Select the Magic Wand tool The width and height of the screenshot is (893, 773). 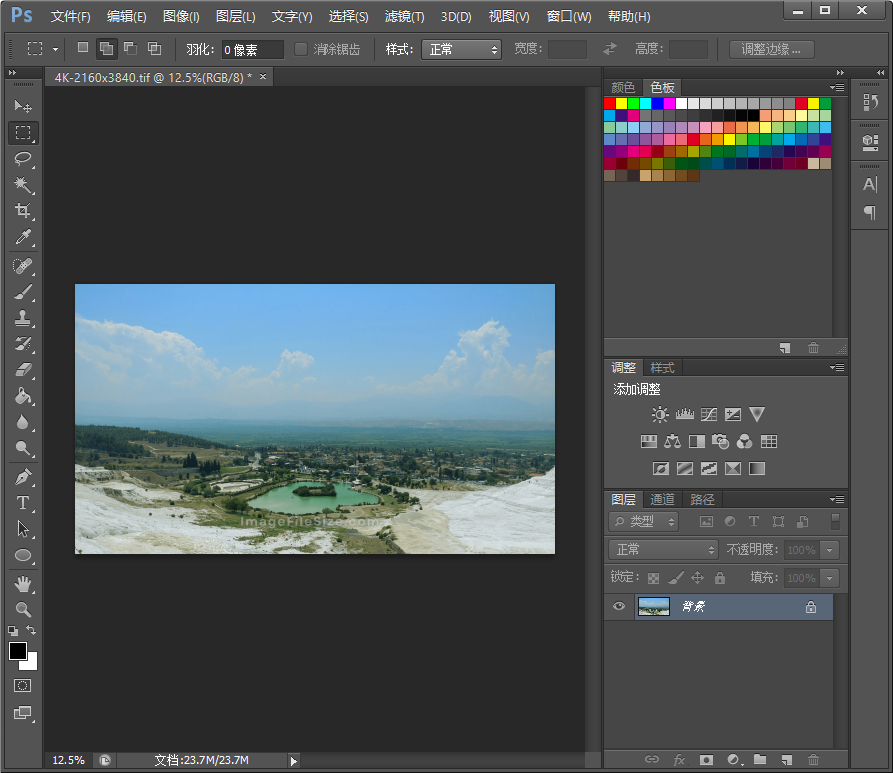(23, 185)
